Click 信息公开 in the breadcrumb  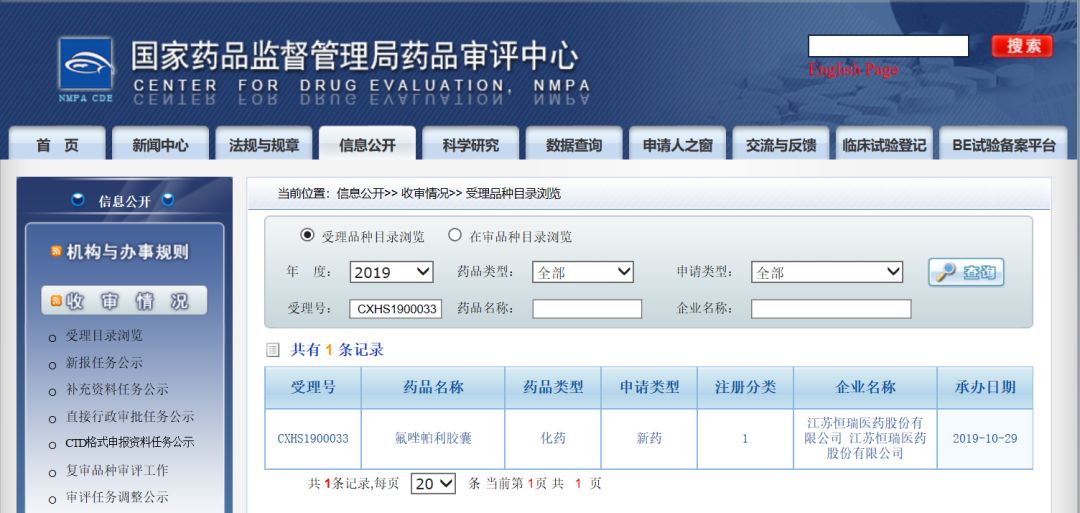[360, 194]
